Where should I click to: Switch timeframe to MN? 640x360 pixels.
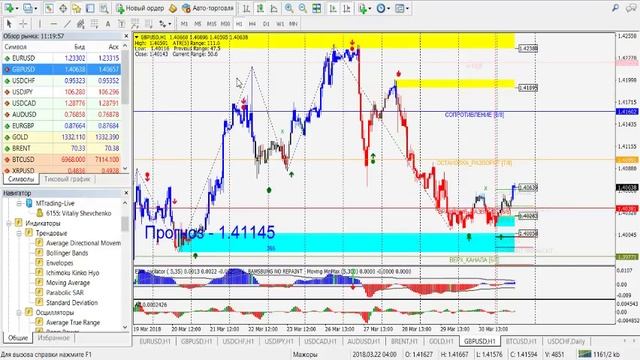pyautogui.click(x=293, y=24)
